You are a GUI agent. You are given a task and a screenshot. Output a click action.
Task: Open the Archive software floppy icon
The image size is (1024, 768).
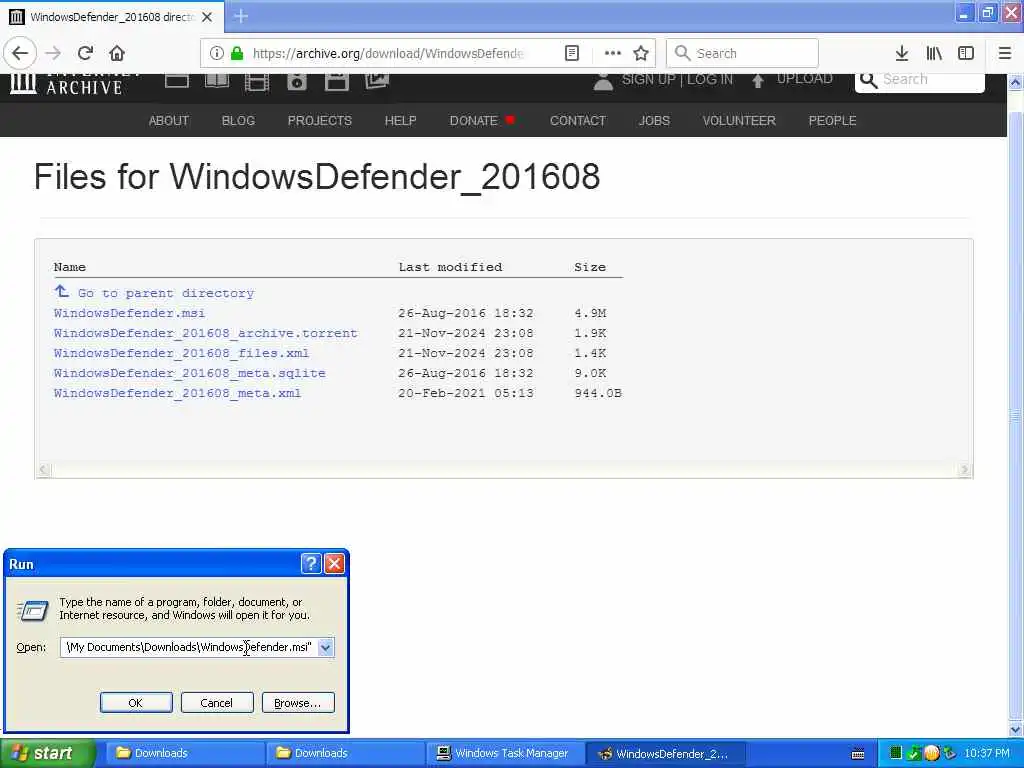tap(336, 82)
